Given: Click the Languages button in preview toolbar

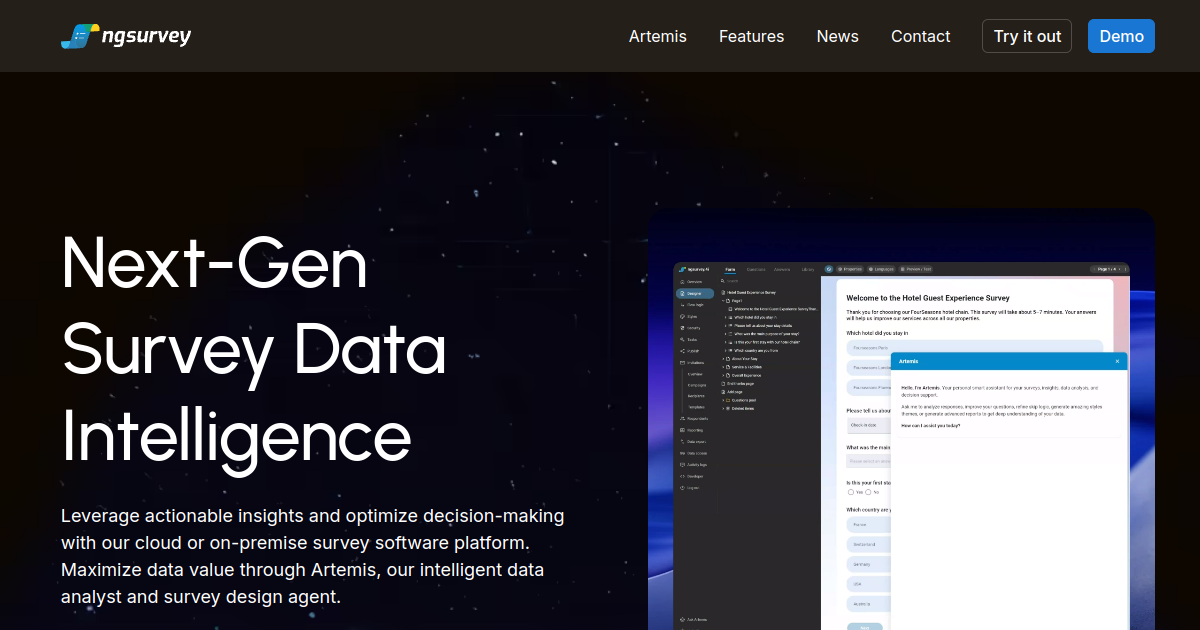Looking at the screenshot, I should [x=881, y=269].
